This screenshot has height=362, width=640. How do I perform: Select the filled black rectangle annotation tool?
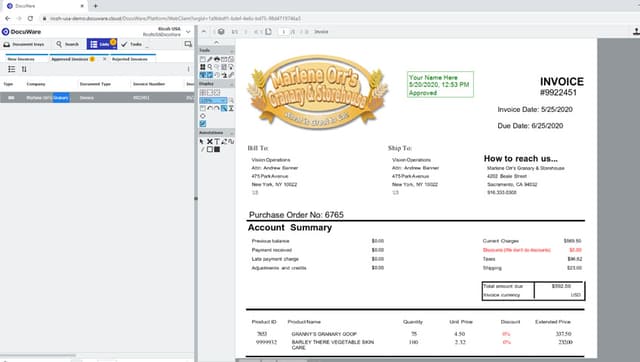coord(217,149)
